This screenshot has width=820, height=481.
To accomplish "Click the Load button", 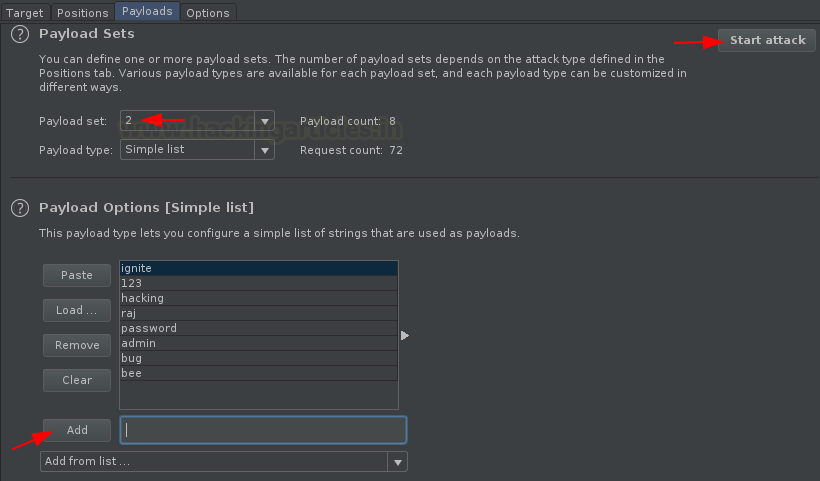I will (x=77, y=310).
